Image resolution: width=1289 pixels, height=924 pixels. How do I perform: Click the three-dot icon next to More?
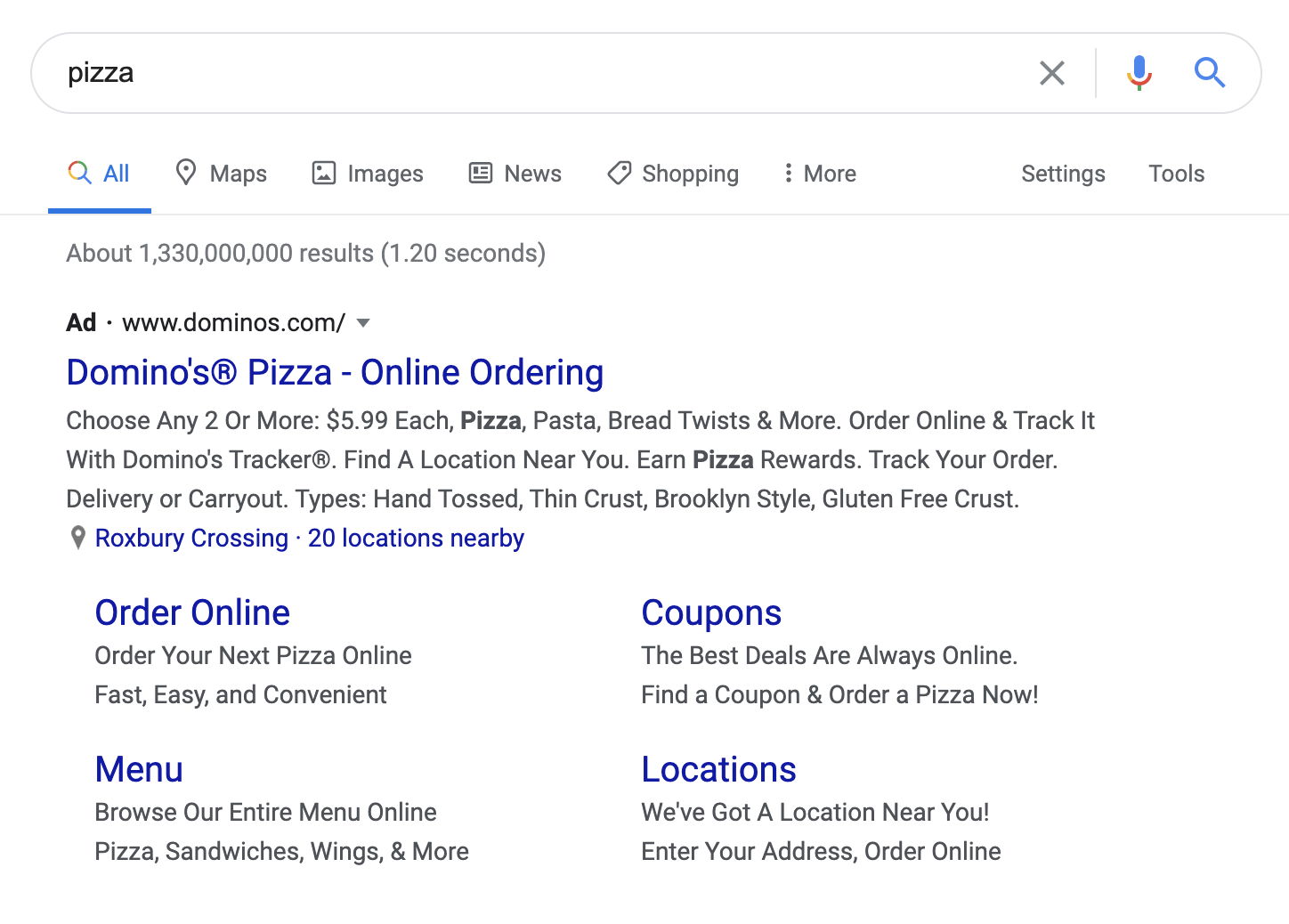point(788,173)
